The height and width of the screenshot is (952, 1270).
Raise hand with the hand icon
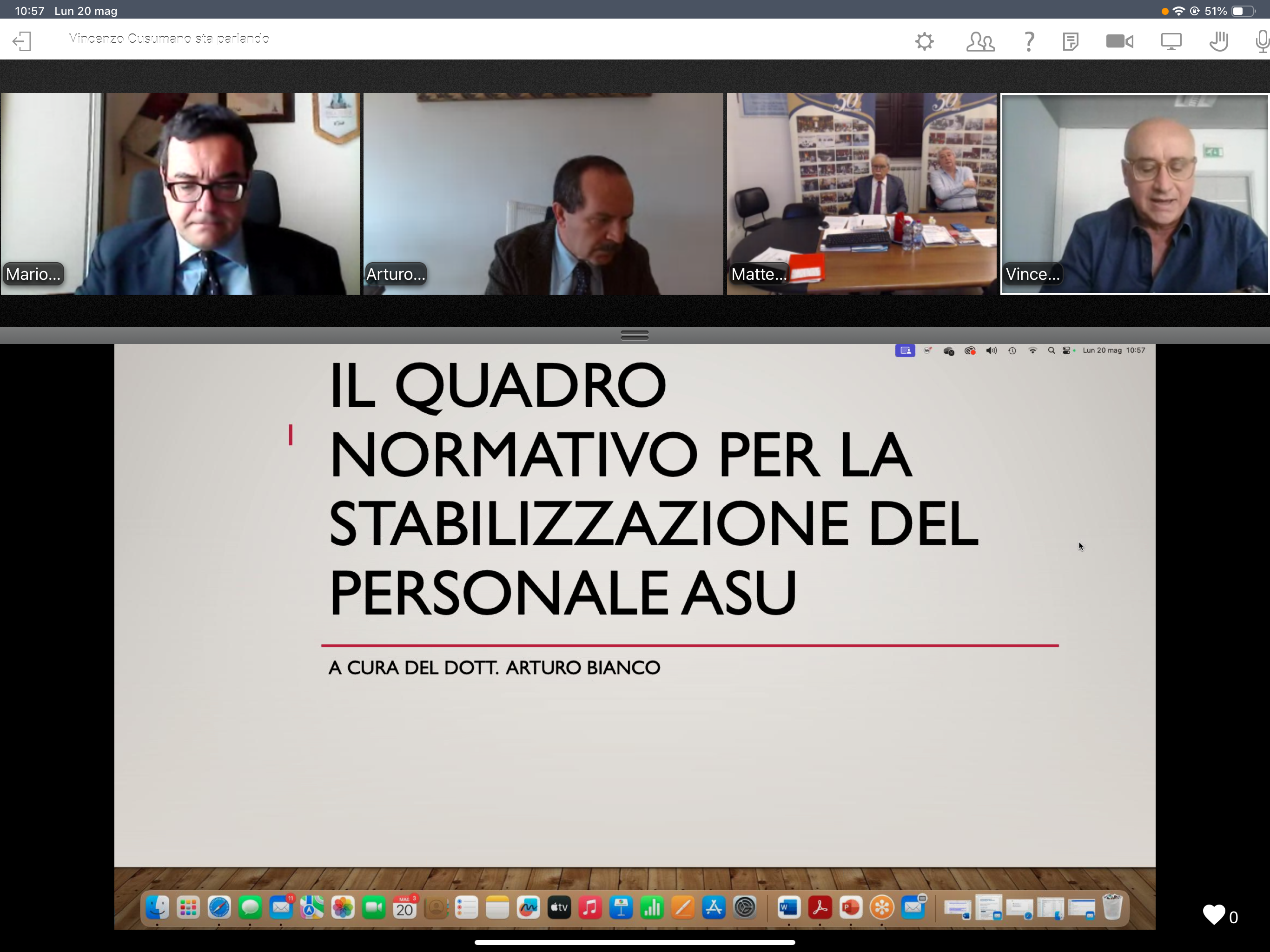point(1218,41)
